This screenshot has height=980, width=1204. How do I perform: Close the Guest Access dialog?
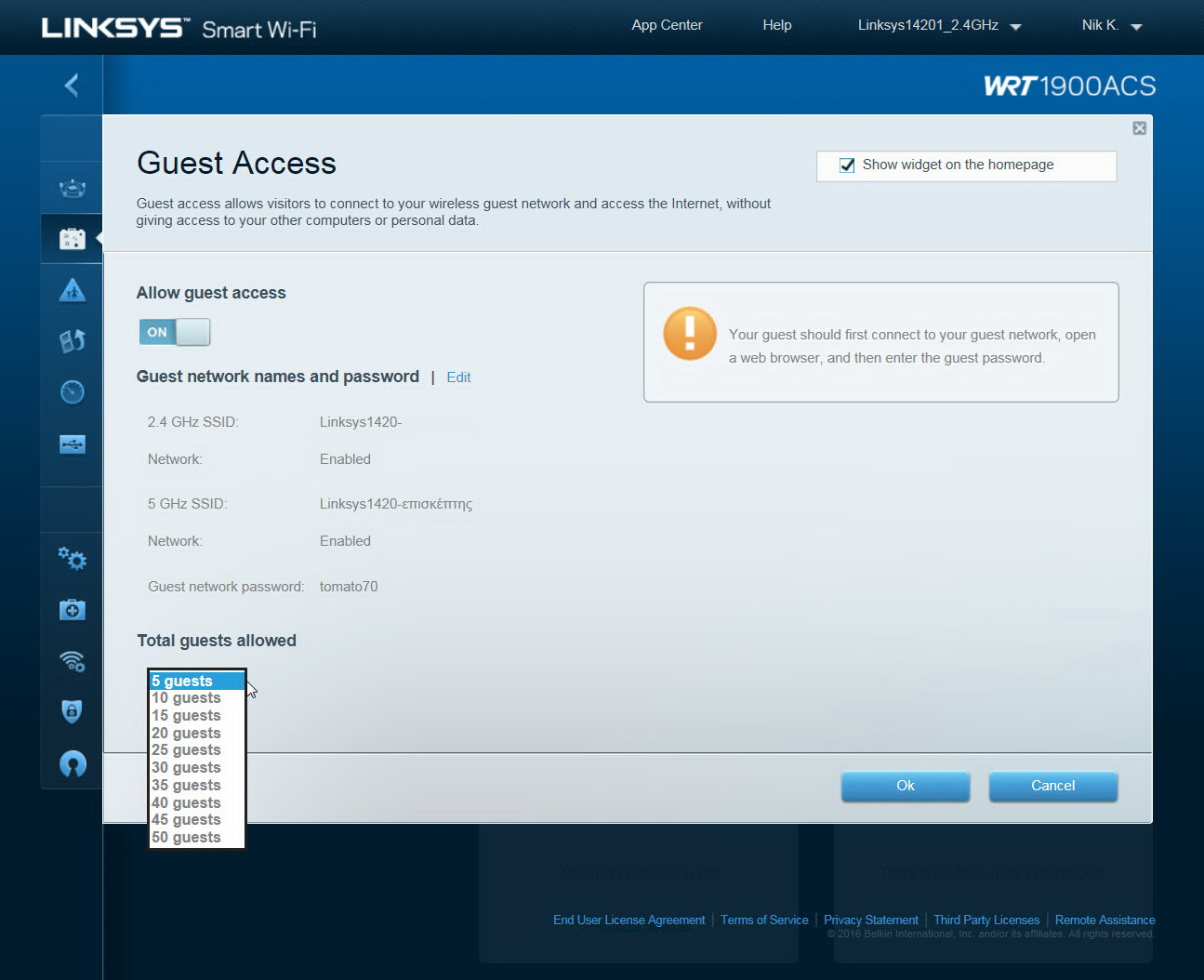pos(1139,128)
